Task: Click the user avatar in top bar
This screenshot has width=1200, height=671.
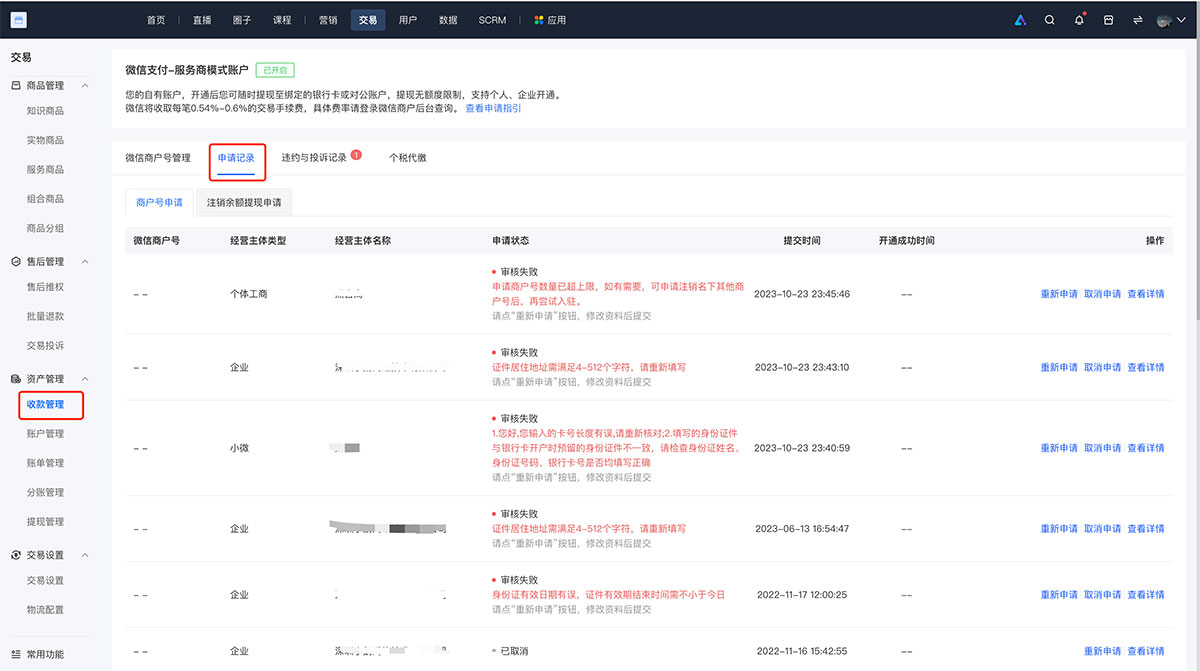Action: [x=1163, y=20]
